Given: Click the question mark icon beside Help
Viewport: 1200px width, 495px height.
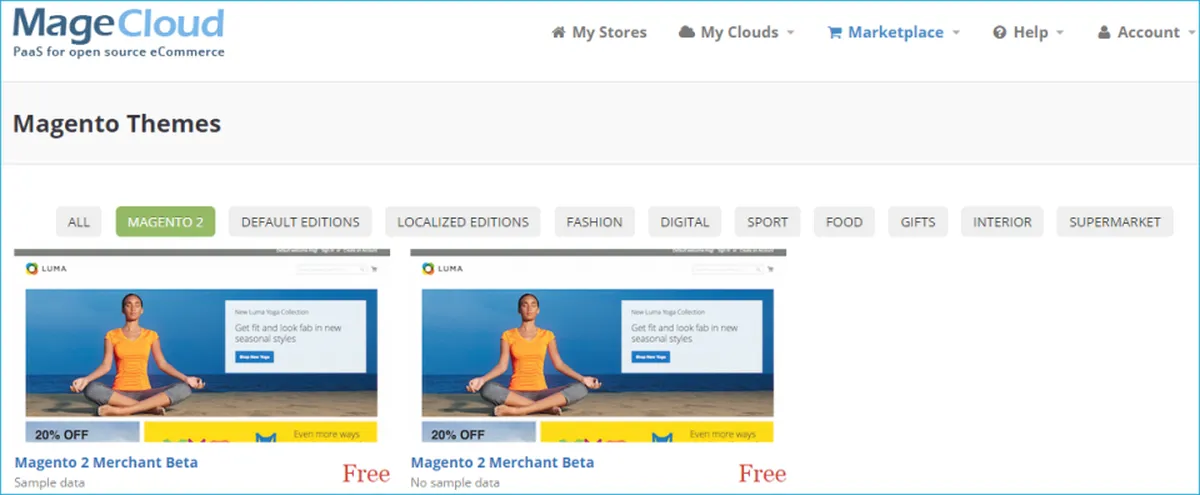Looking at the screenshot, I should click(x=999, y=32).
